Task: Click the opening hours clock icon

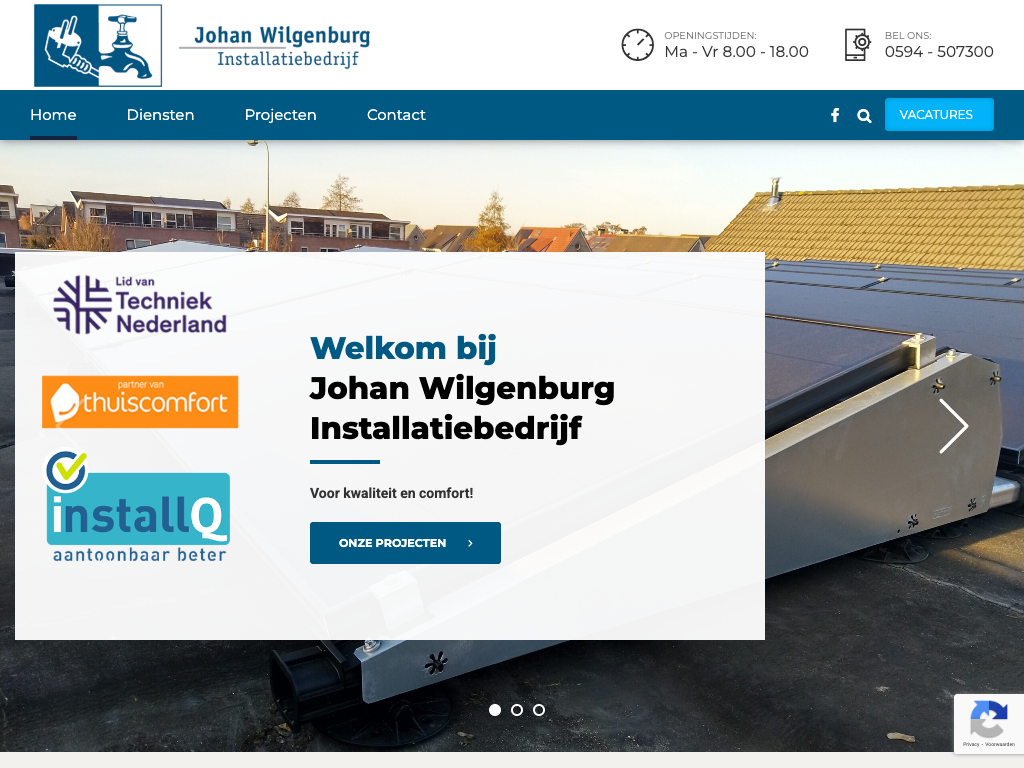Action: (x=637, y=45)
